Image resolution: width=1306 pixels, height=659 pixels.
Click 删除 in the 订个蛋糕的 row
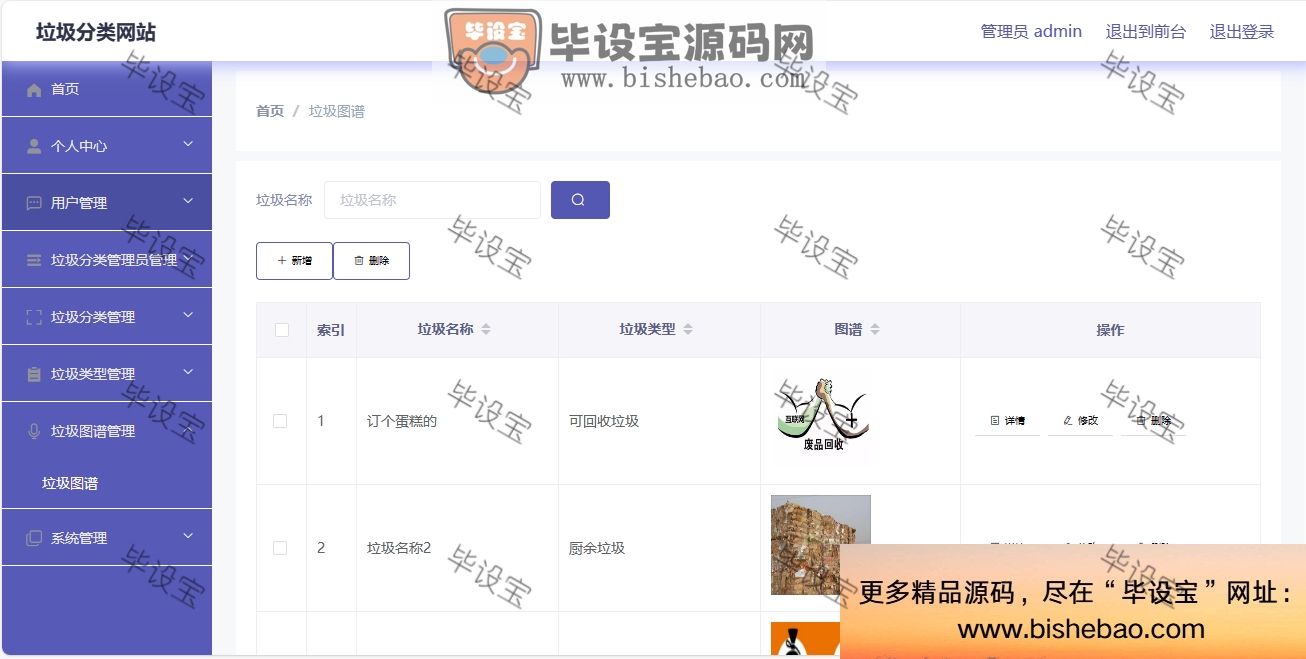[x=1153, y=421]
